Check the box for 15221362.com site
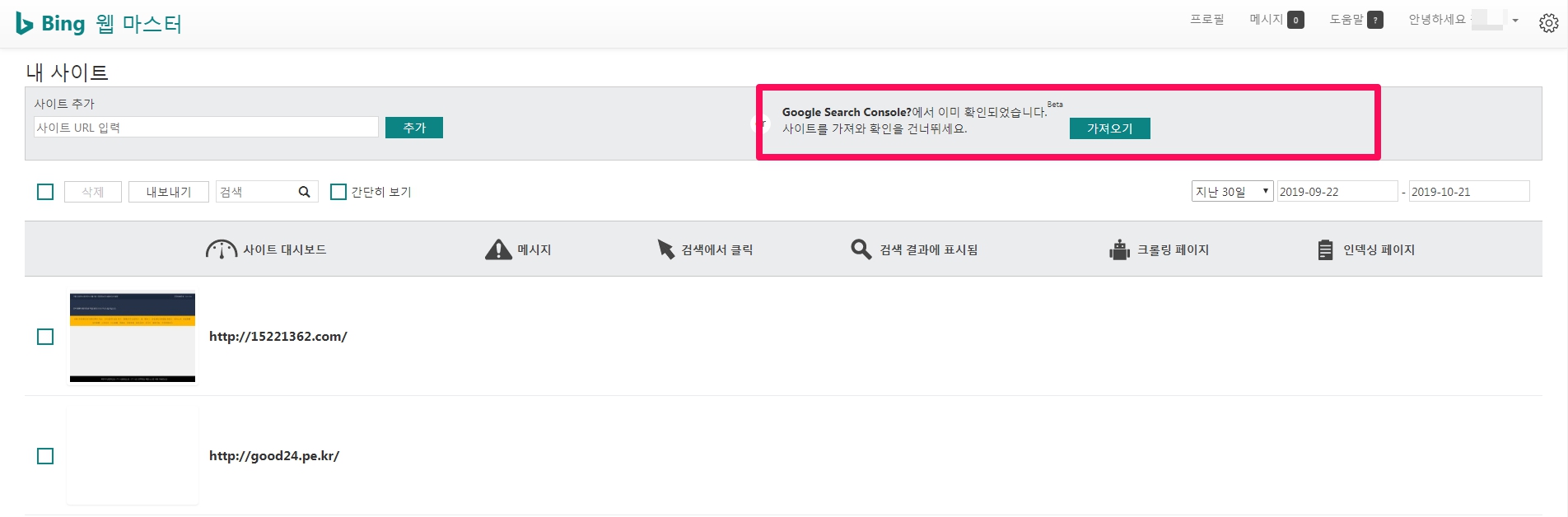This screenshot has height=517, width=1568. click(x=45, y=337)
